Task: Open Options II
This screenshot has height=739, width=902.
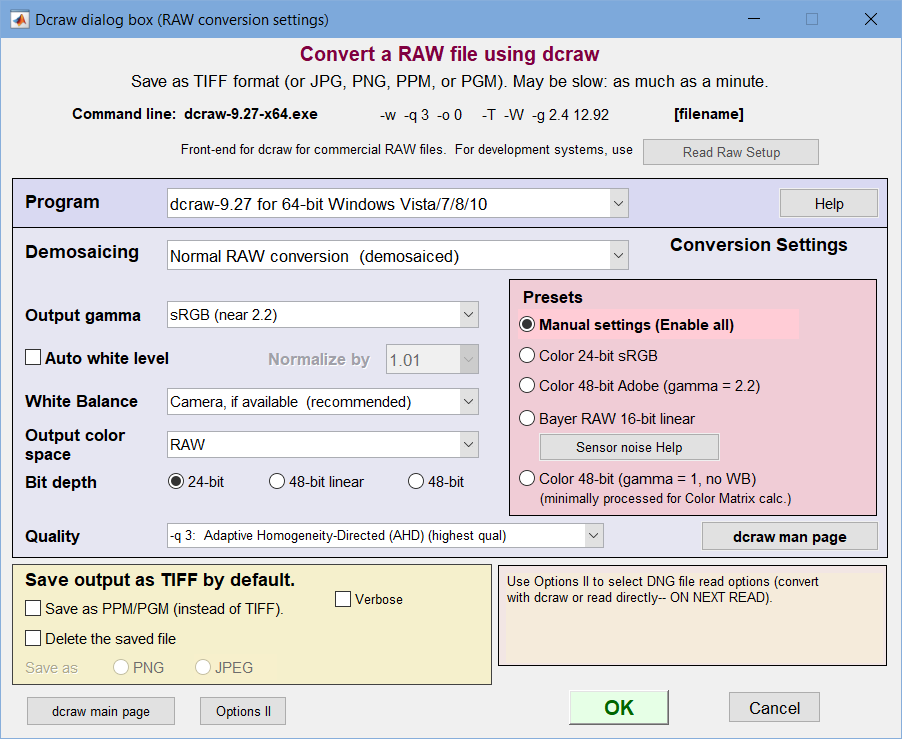Action: [x=243, y=711]
